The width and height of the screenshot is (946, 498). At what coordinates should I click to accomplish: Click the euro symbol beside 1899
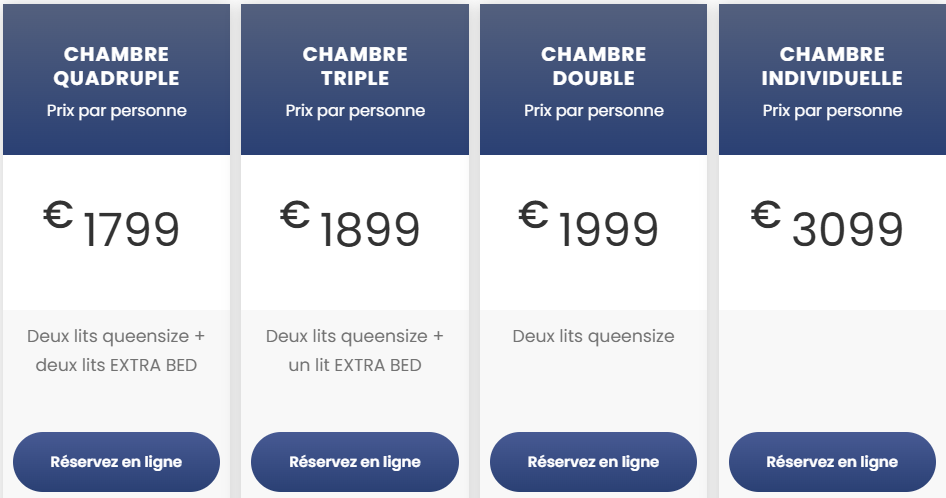coord(296,215)
